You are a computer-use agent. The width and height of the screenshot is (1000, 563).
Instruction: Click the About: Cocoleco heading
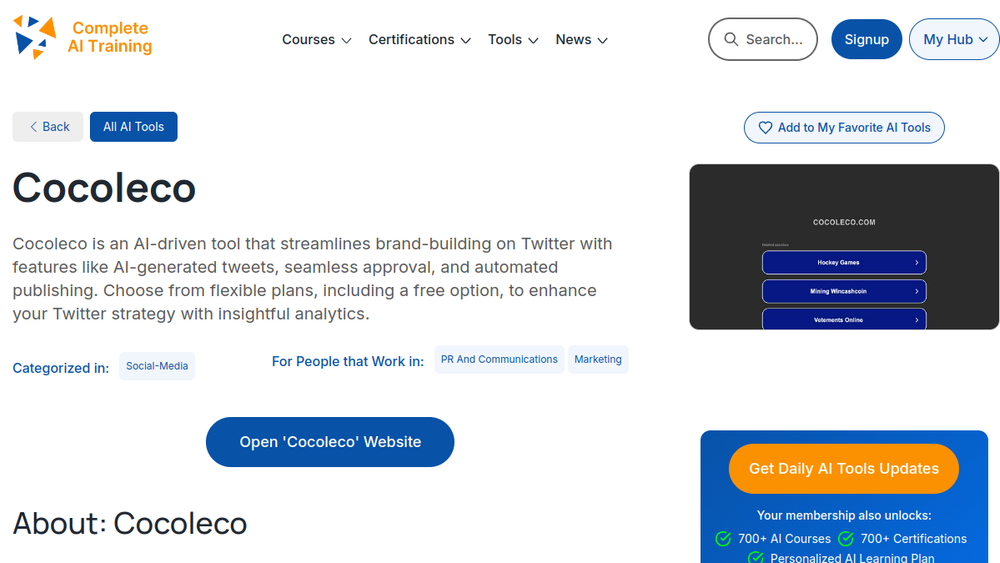[x=129, y=523]
